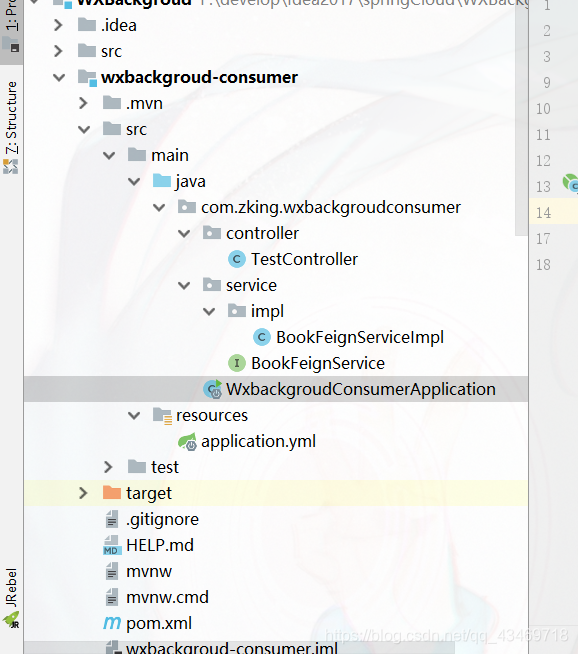
Task: Select the .gitignore file
Action: pyautogui.click(x=162, y=519)
